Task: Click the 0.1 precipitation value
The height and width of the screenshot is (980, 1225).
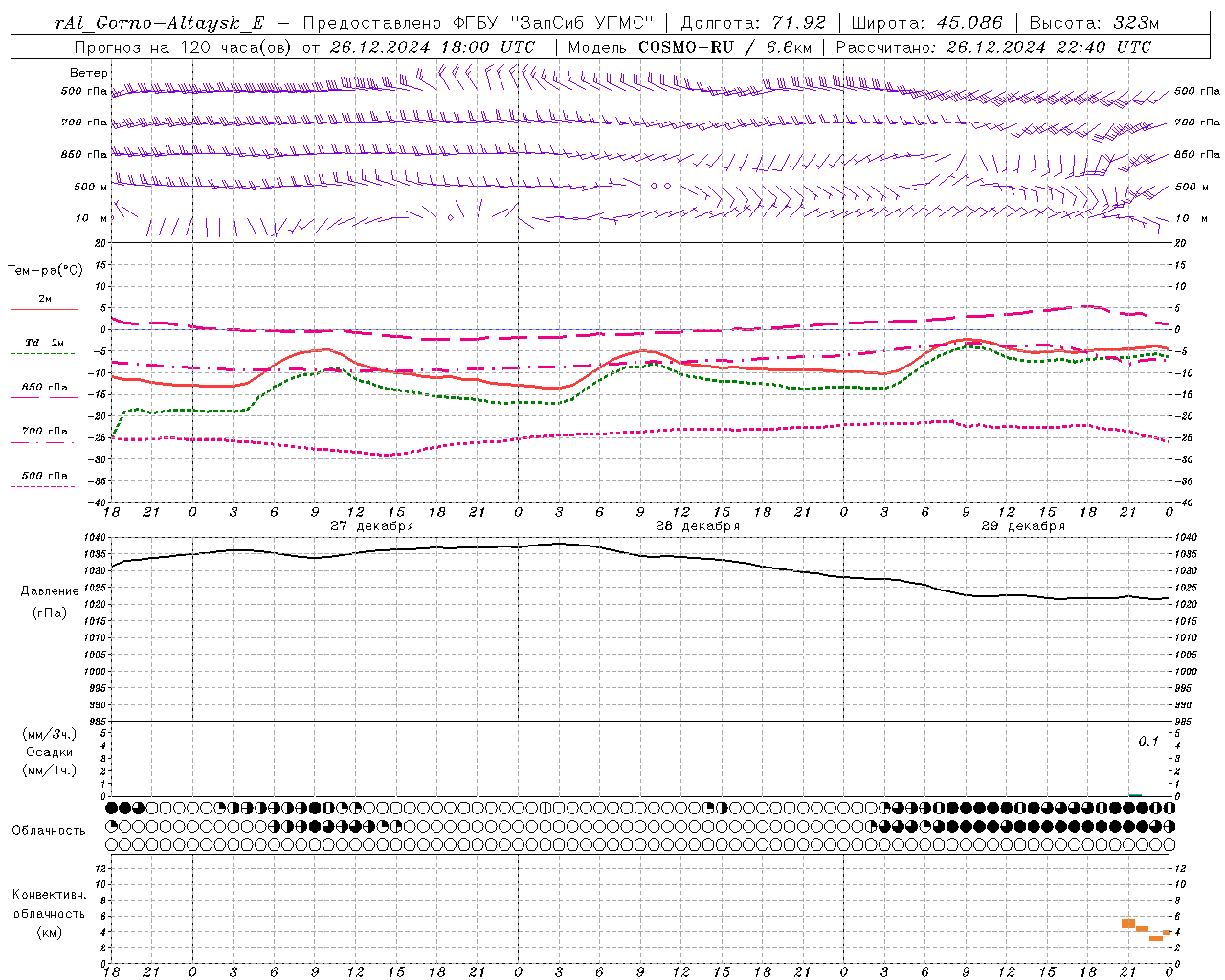Action: (1148, 742)
